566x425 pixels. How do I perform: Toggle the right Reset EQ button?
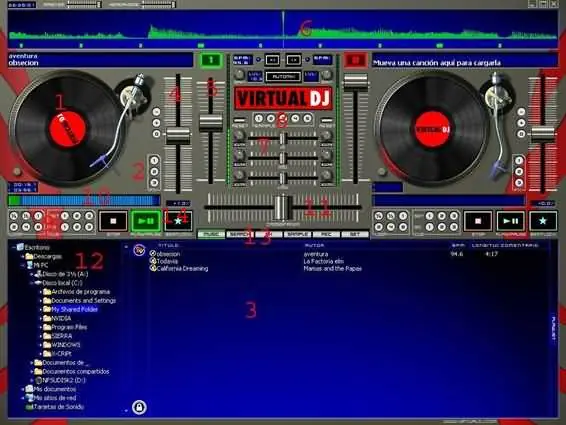pos(326,120)
